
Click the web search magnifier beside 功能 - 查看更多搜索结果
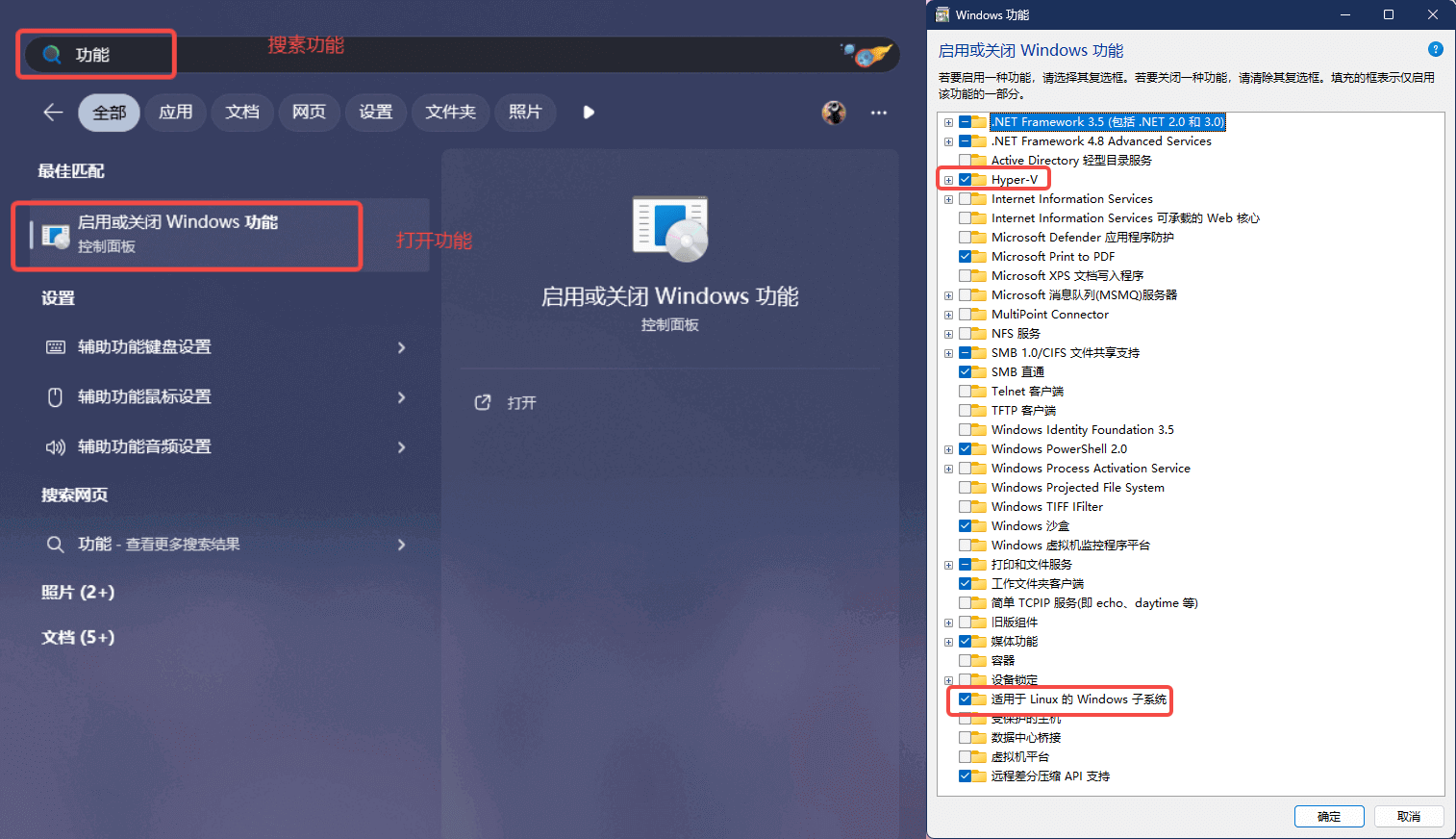[56, 545]
